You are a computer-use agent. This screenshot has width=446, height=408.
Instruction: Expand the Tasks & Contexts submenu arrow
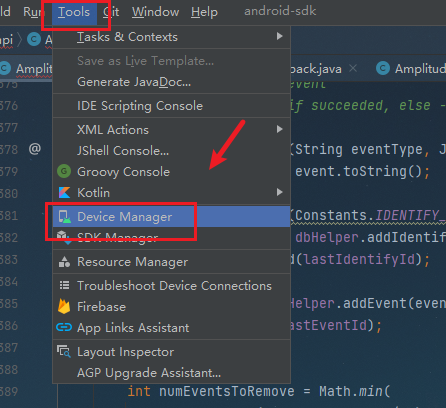point(280,36)
